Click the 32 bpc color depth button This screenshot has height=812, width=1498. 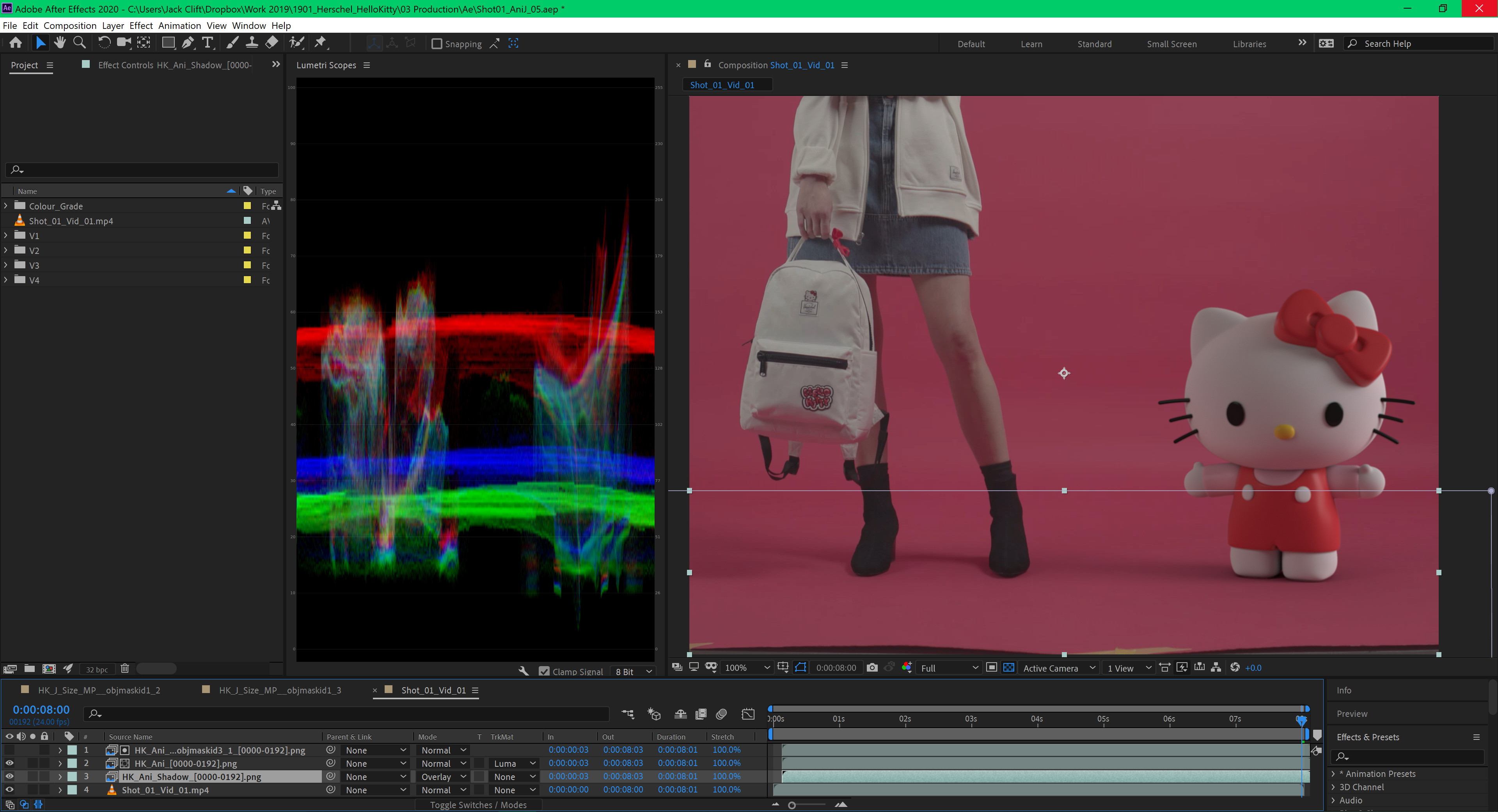point(96,669)
